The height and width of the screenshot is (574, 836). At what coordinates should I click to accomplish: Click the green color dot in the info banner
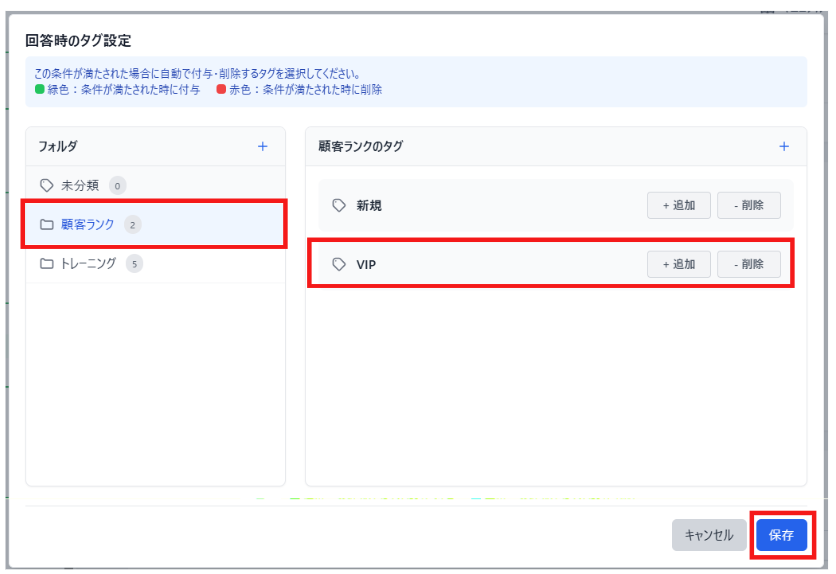pos(40,90)
